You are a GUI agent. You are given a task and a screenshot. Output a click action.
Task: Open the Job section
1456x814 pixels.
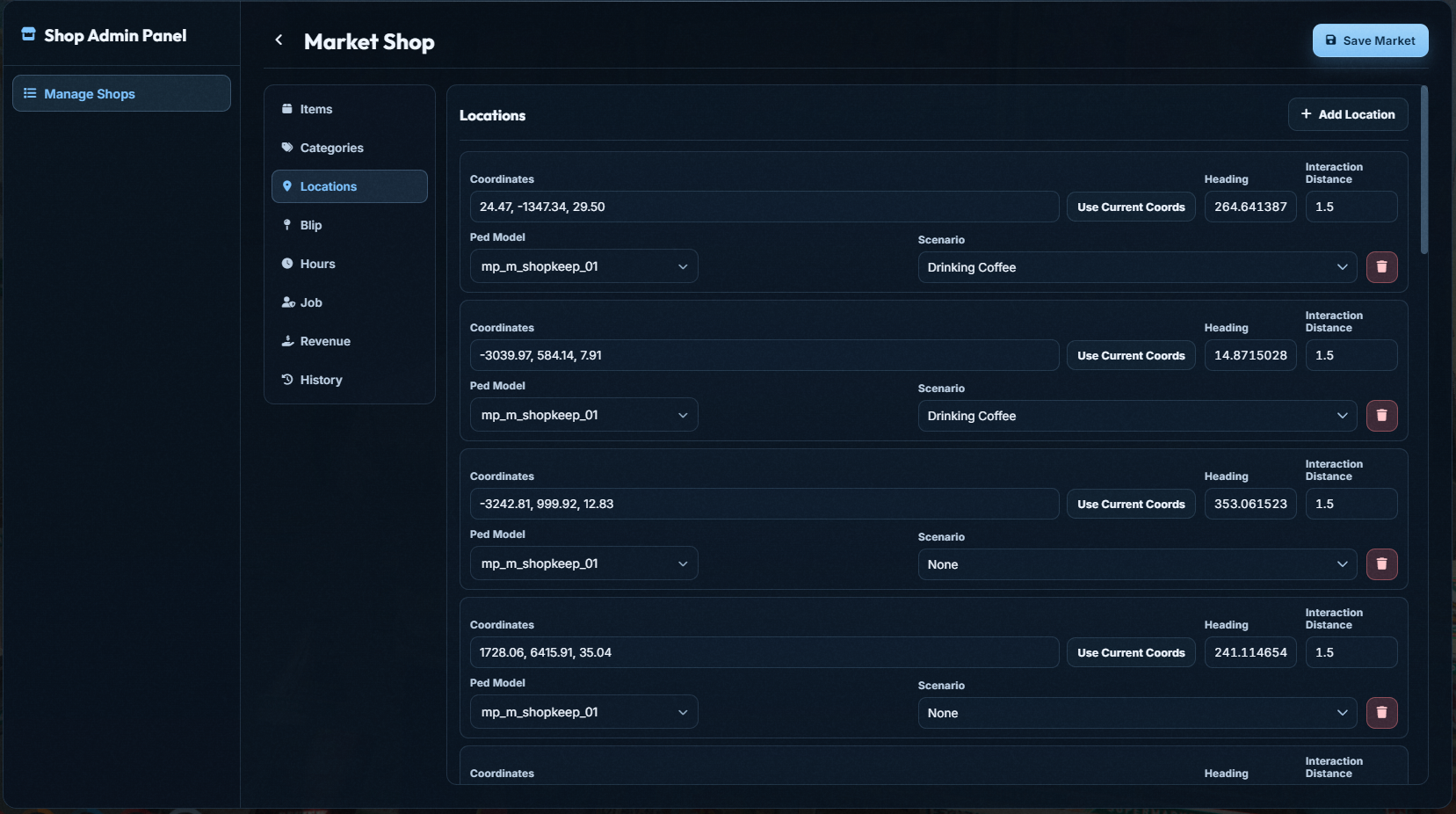pyautogui.click(x=350, y=302)
